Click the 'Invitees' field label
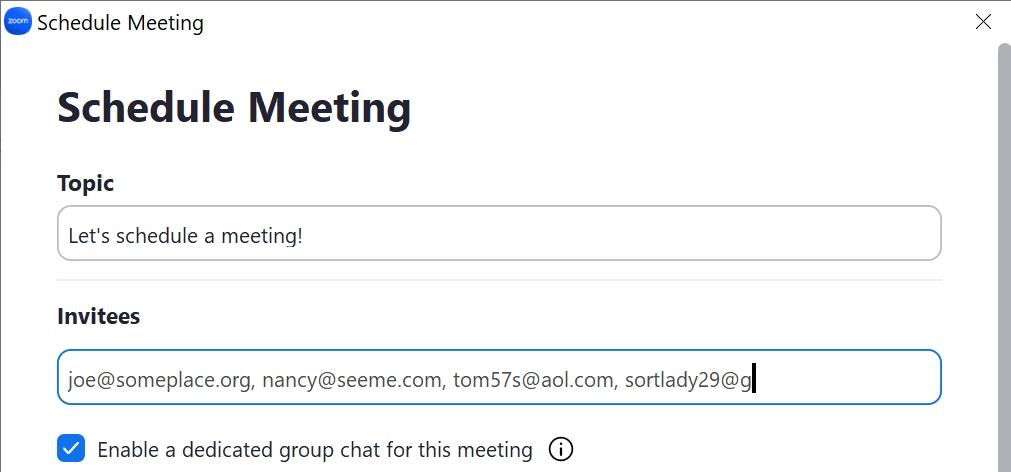 [x=99, y=317]
